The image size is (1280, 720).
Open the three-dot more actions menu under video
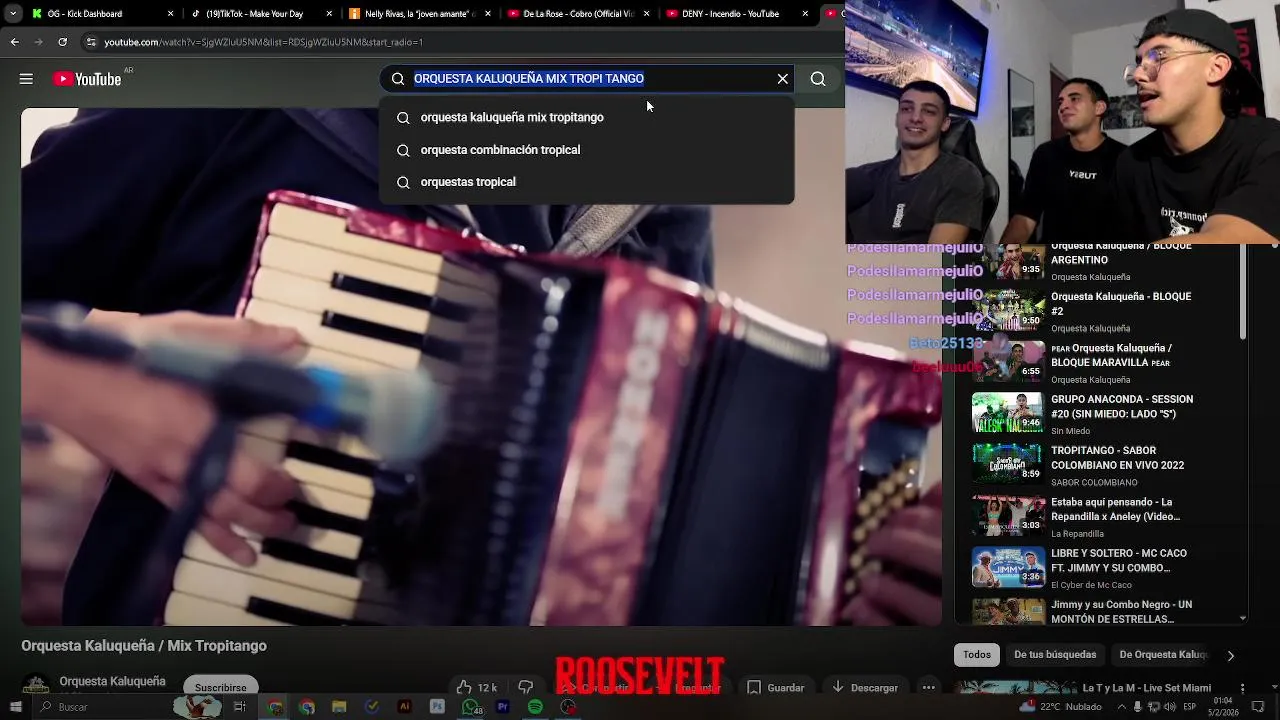click(929, 687)
